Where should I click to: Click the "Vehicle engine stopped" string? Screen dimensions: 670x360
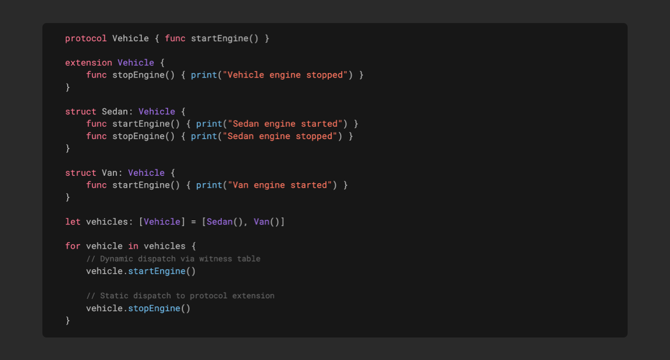(x=285, y=75)
